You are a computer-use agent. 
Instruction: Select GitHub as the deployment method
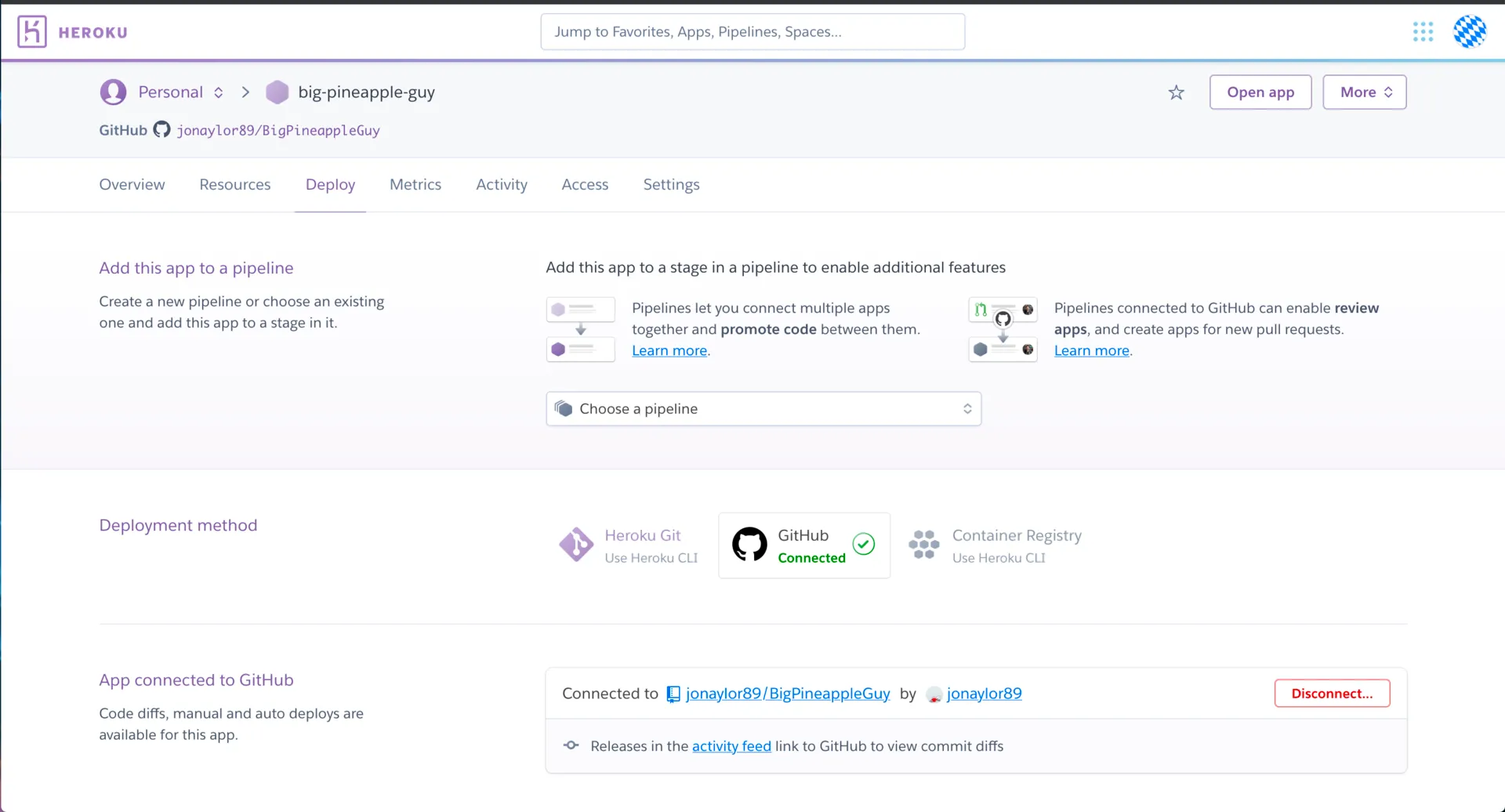pyautogui.click(x=803, y=545)
